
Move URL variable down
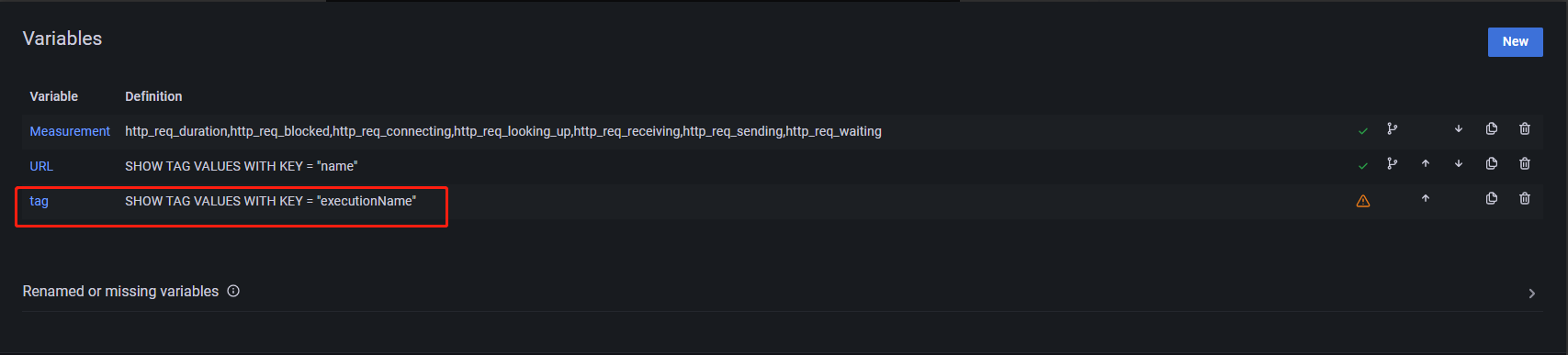tap(1459, 164)
